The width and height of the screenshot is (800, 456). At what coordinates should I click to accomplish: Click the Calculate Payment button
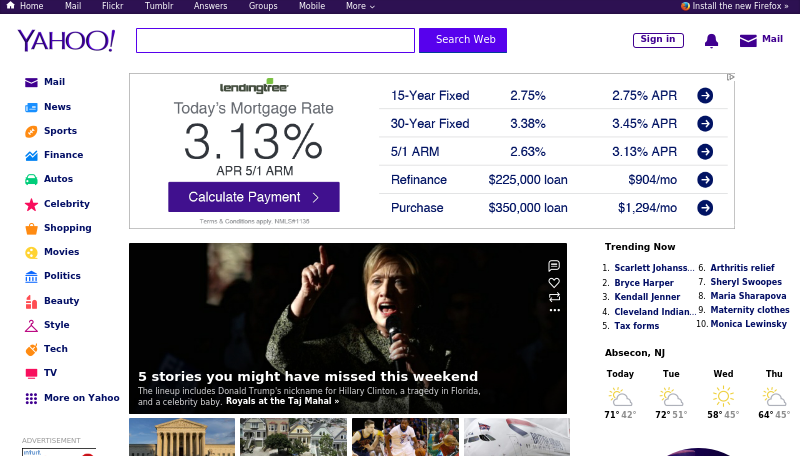254,197
